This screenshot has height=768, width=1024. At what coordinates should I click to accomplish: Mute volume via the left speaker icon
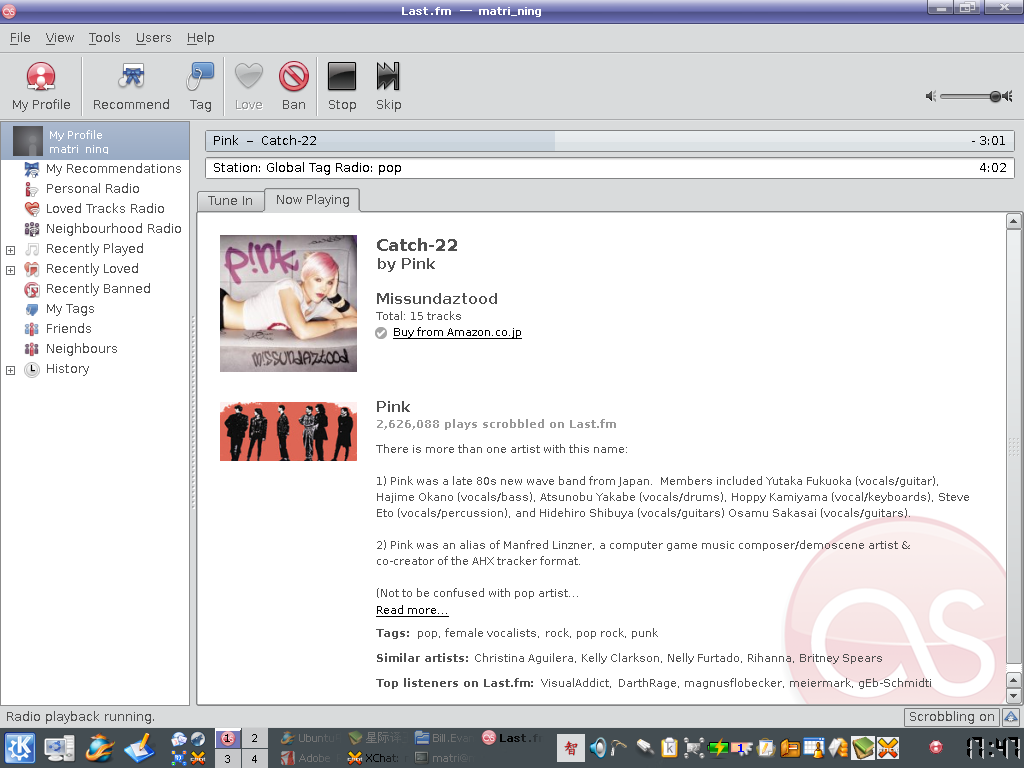tap(931, 97)
